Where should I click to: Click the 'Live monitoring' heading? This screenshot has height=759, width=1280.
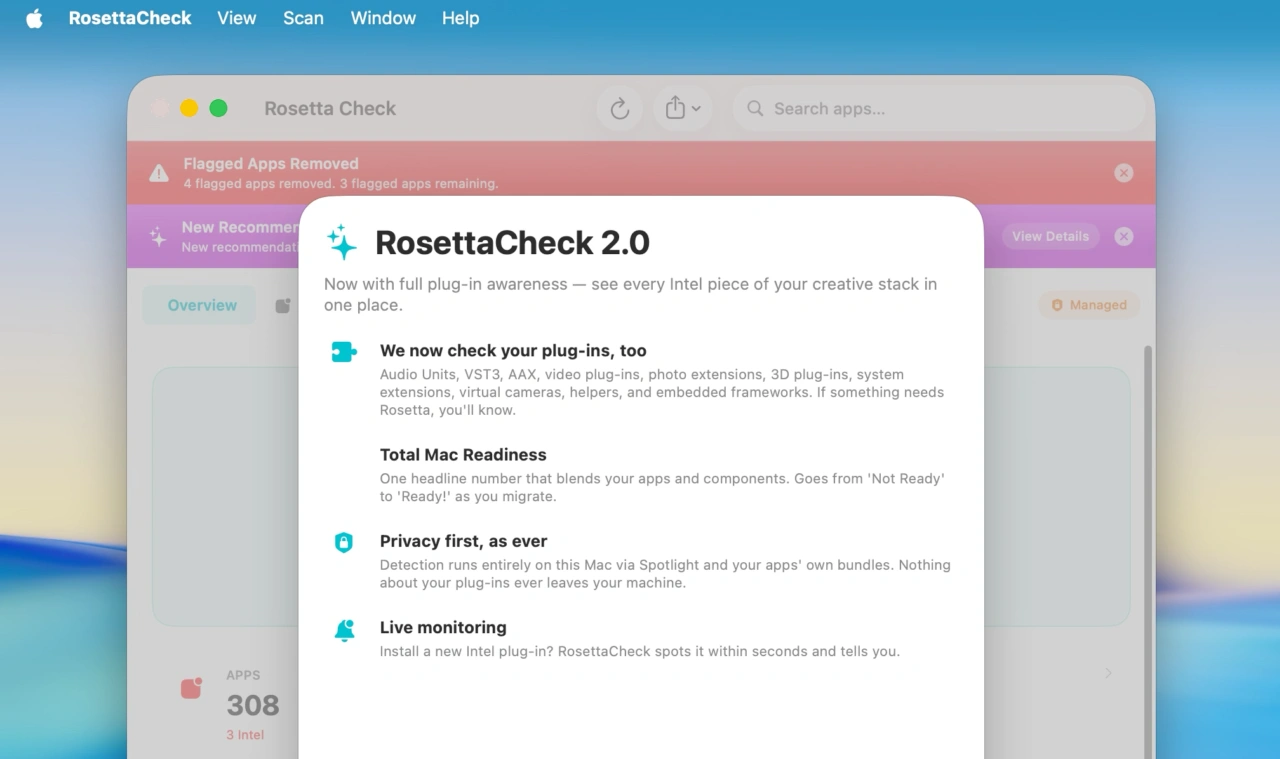point(443,628)
